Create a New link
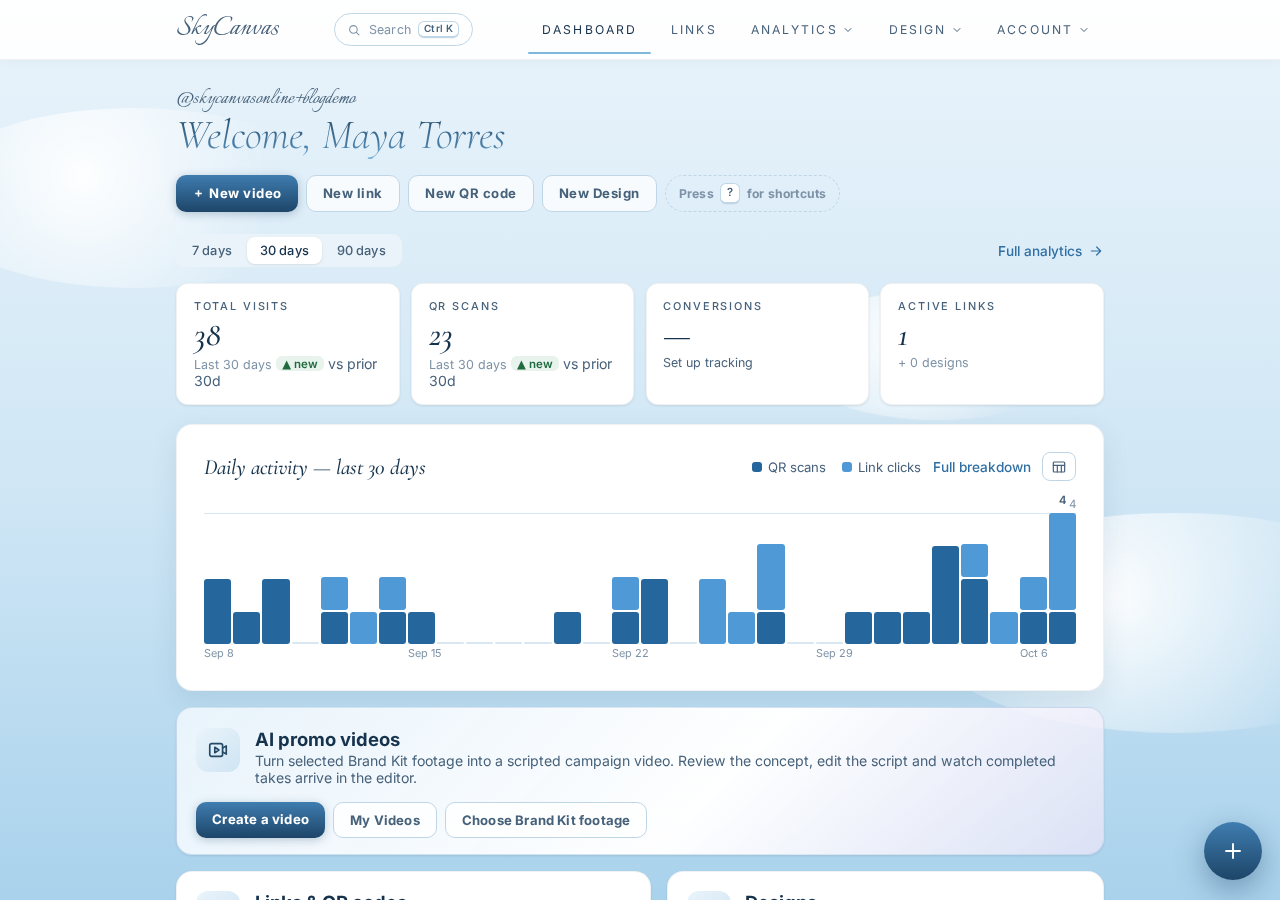The image size is (1280, 900). (x=353, y=193)
